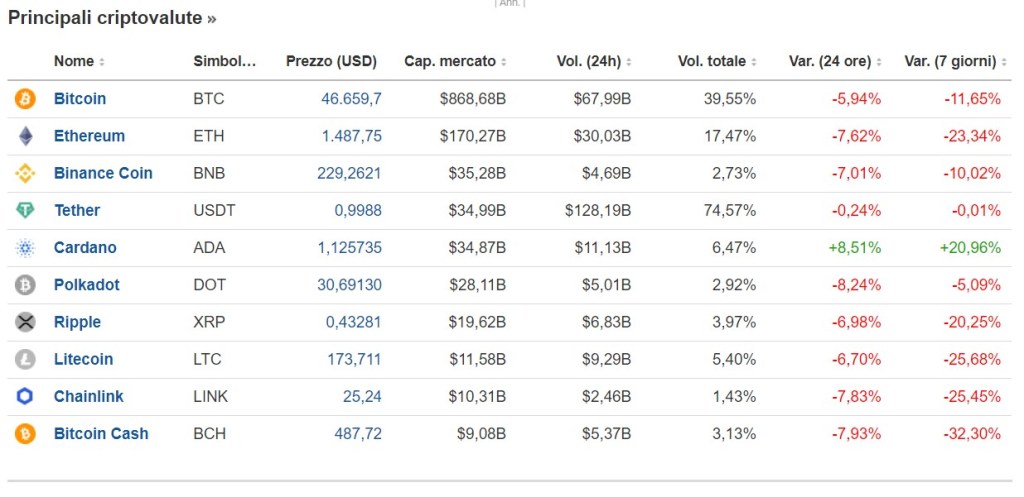Click the Litecoin grey coin icon
This screenshot has width=1024, height=497.
25,359
